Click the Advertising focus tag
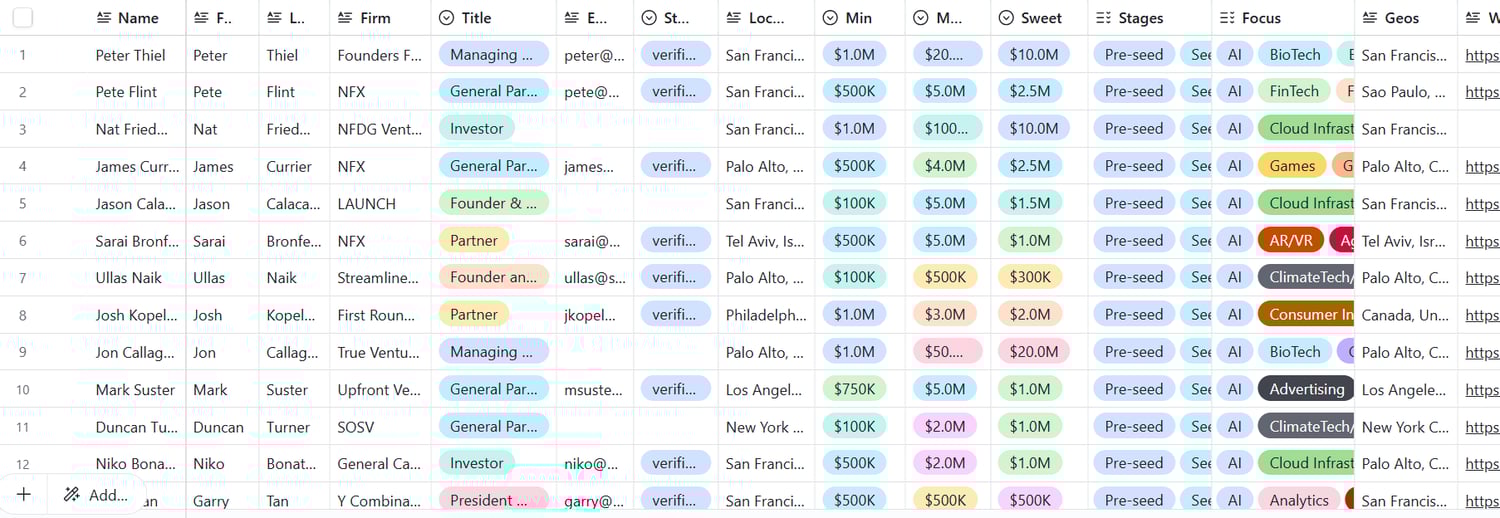Image resolution: width=1500 pixels, height=518 pixels. pyautogui.click(x=1305, y=389)
